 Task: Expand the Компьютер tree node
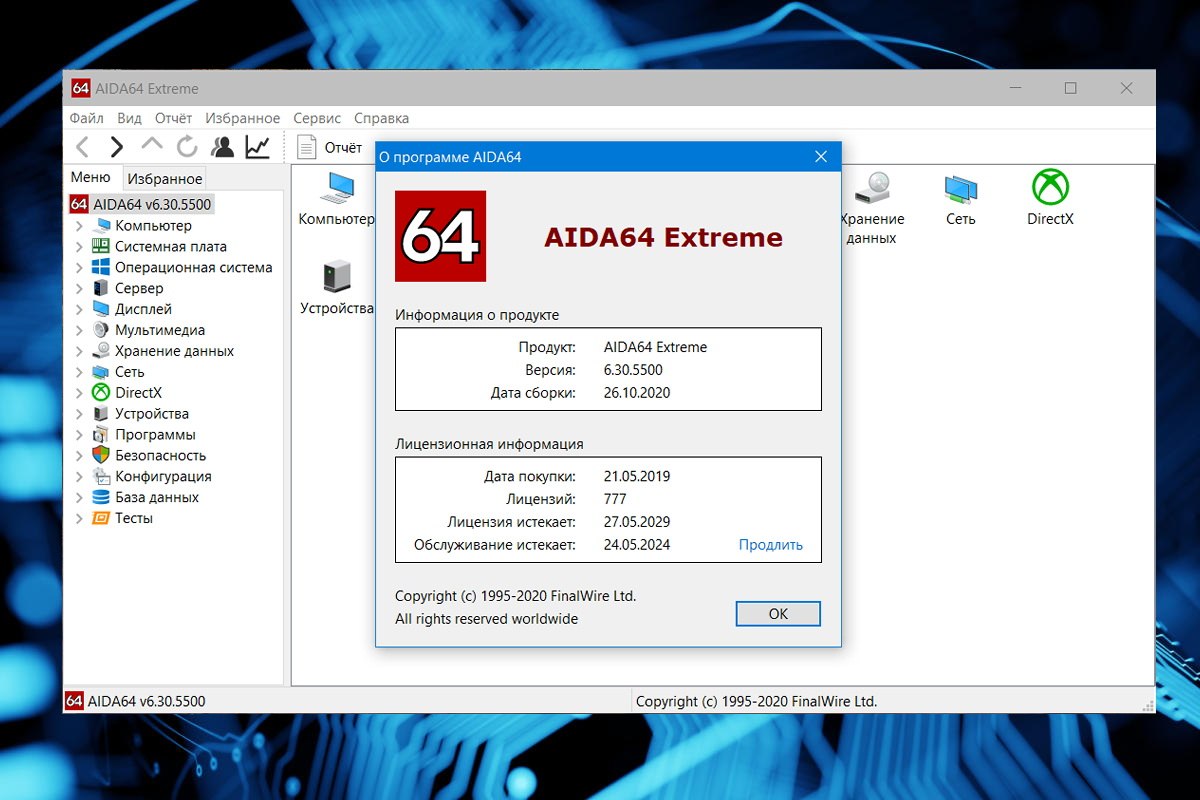click(79, 226)
